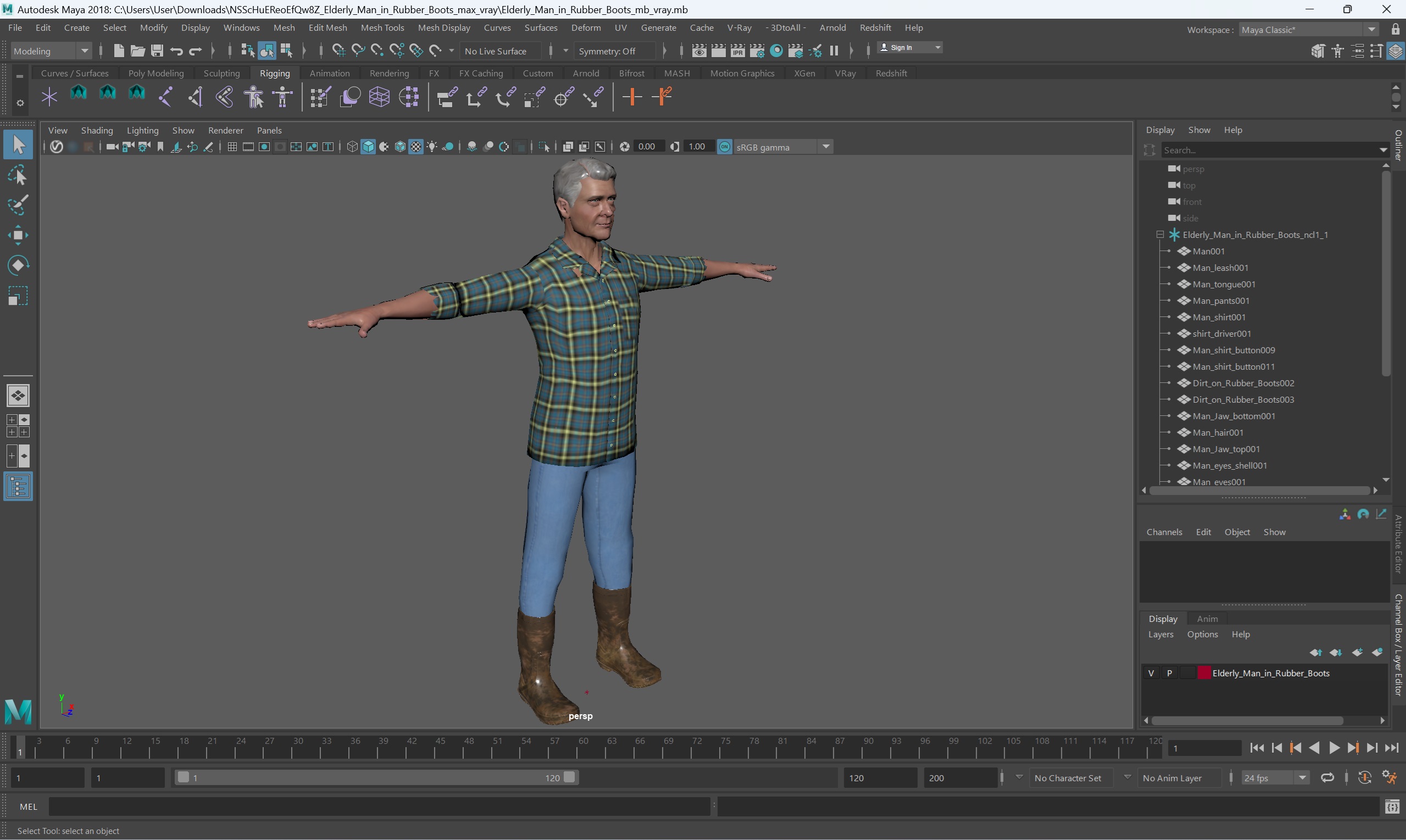Open the sRGB gamma dropdown
This screenshot has height=840, width=1406.
[x=826, y=147]
